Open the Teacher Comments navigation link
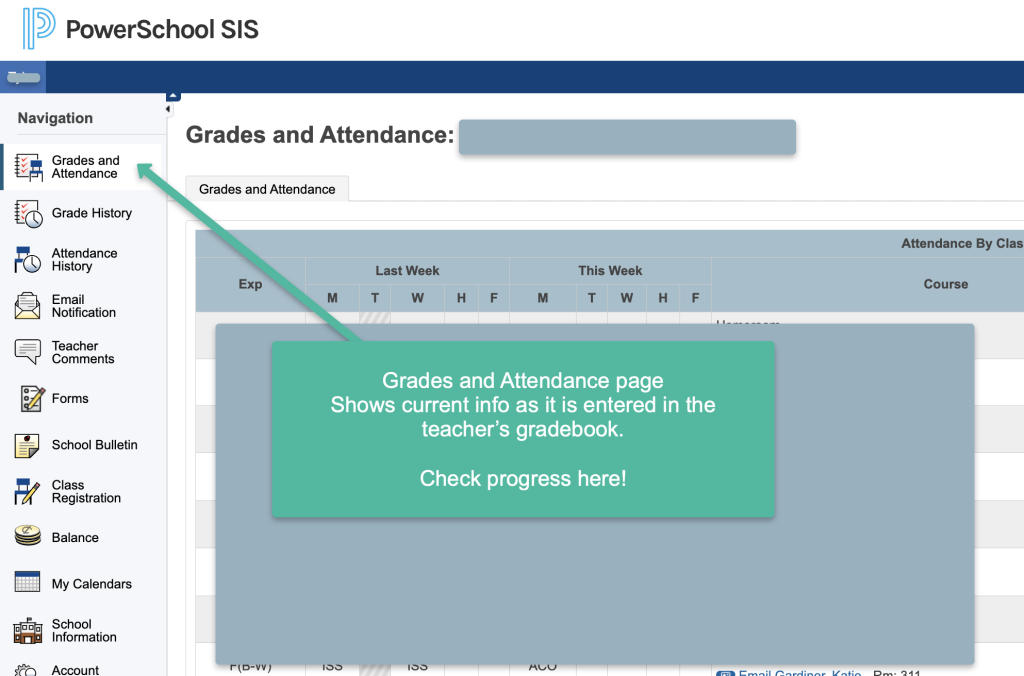Screen dimensions: 1024x676 point(83,352)
